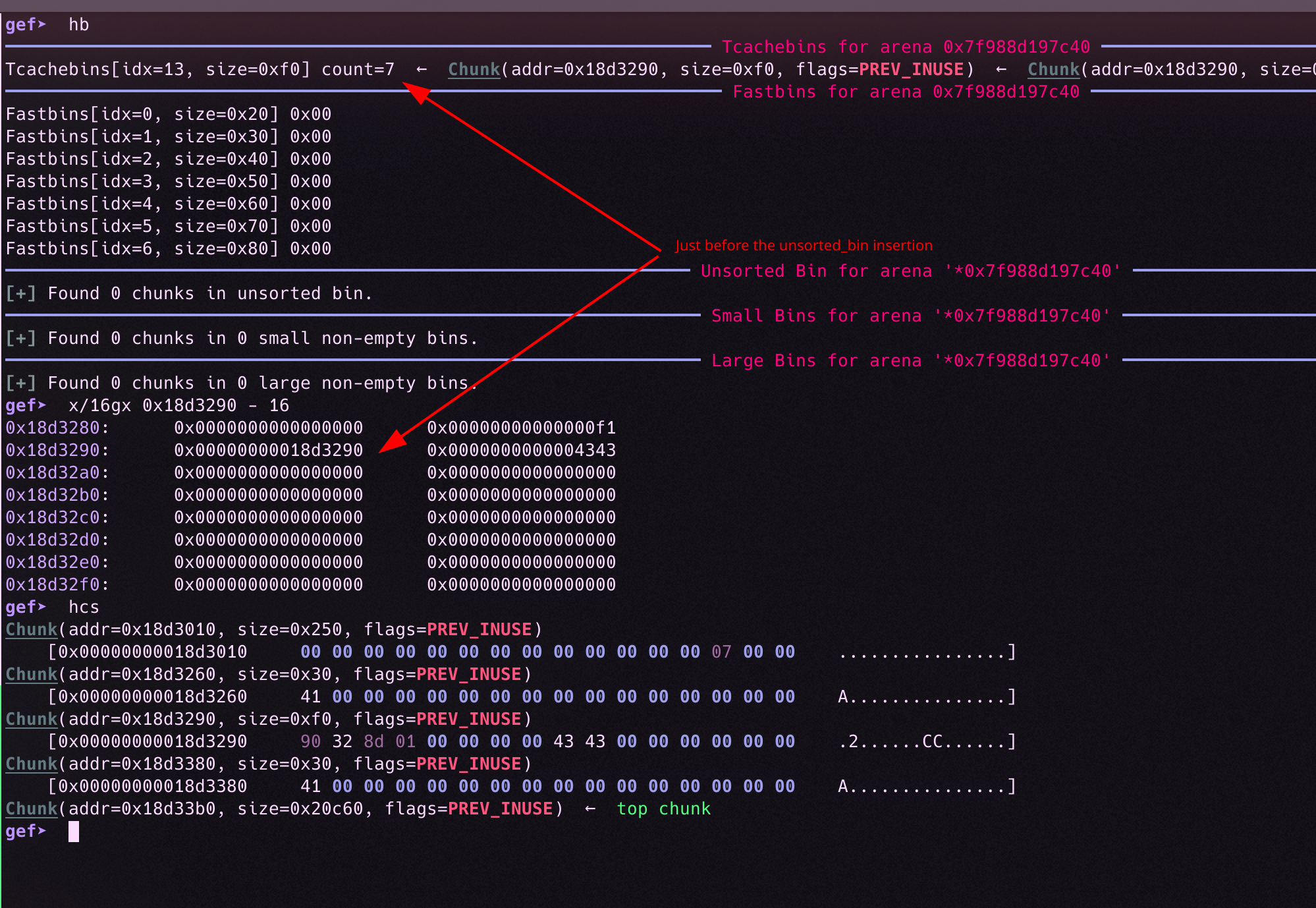The height and width of the screenshot is (908, 1316).
Task: Click the red annotation text about unsorted_bin insertion
Action: 804,245
